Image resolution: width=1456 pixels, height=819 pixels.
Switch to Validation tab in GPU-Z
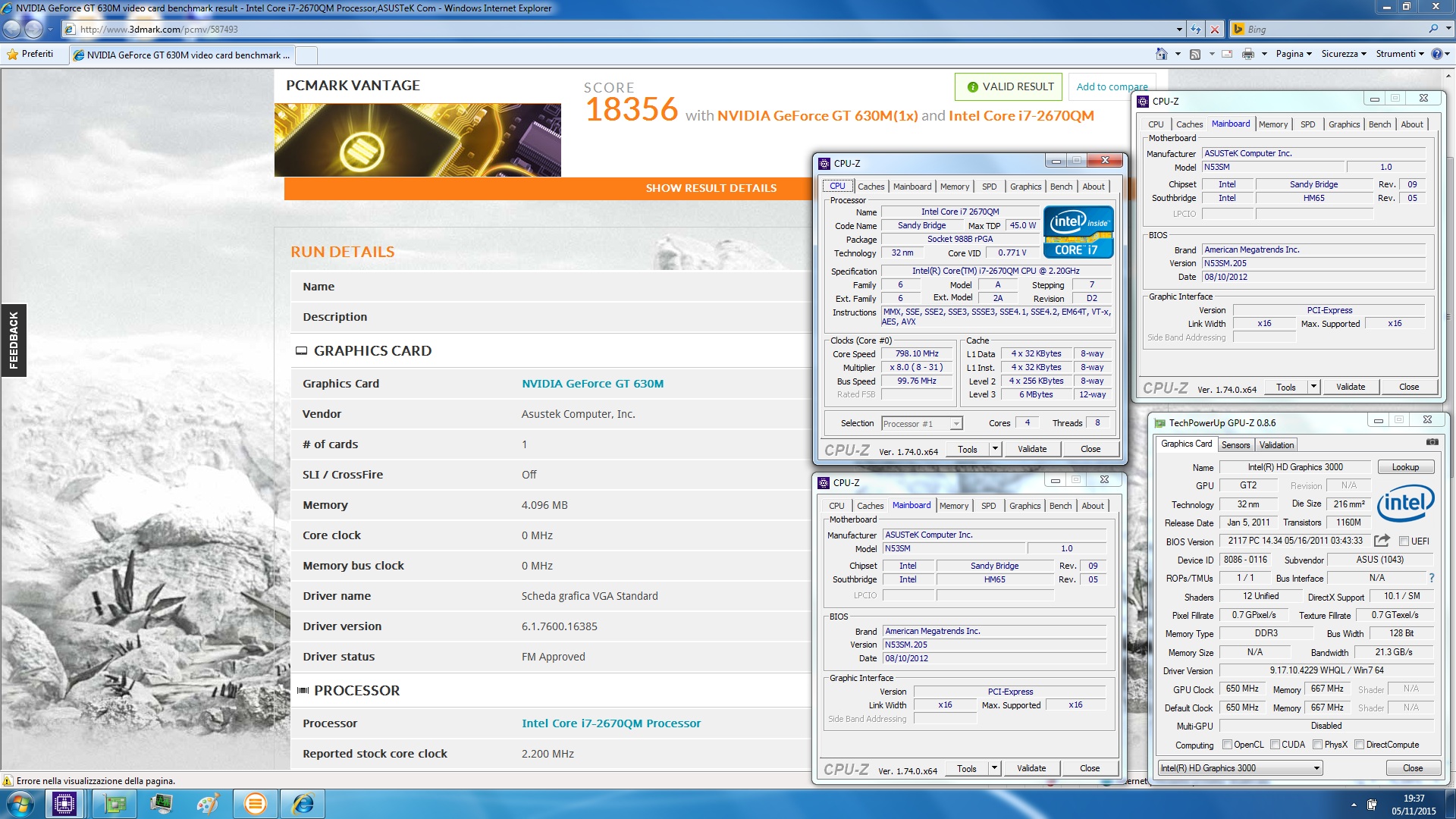[x=1276, y=445]
